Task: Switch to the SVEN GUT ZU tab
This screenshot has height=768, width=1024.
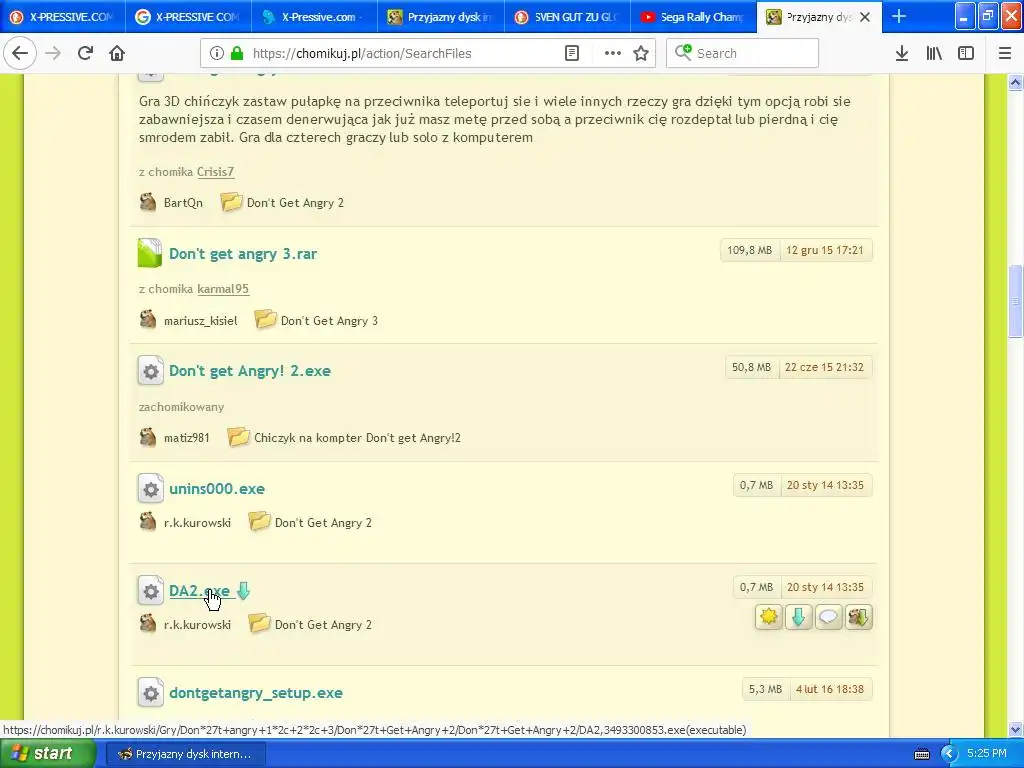Action: [x=567, y=17]
